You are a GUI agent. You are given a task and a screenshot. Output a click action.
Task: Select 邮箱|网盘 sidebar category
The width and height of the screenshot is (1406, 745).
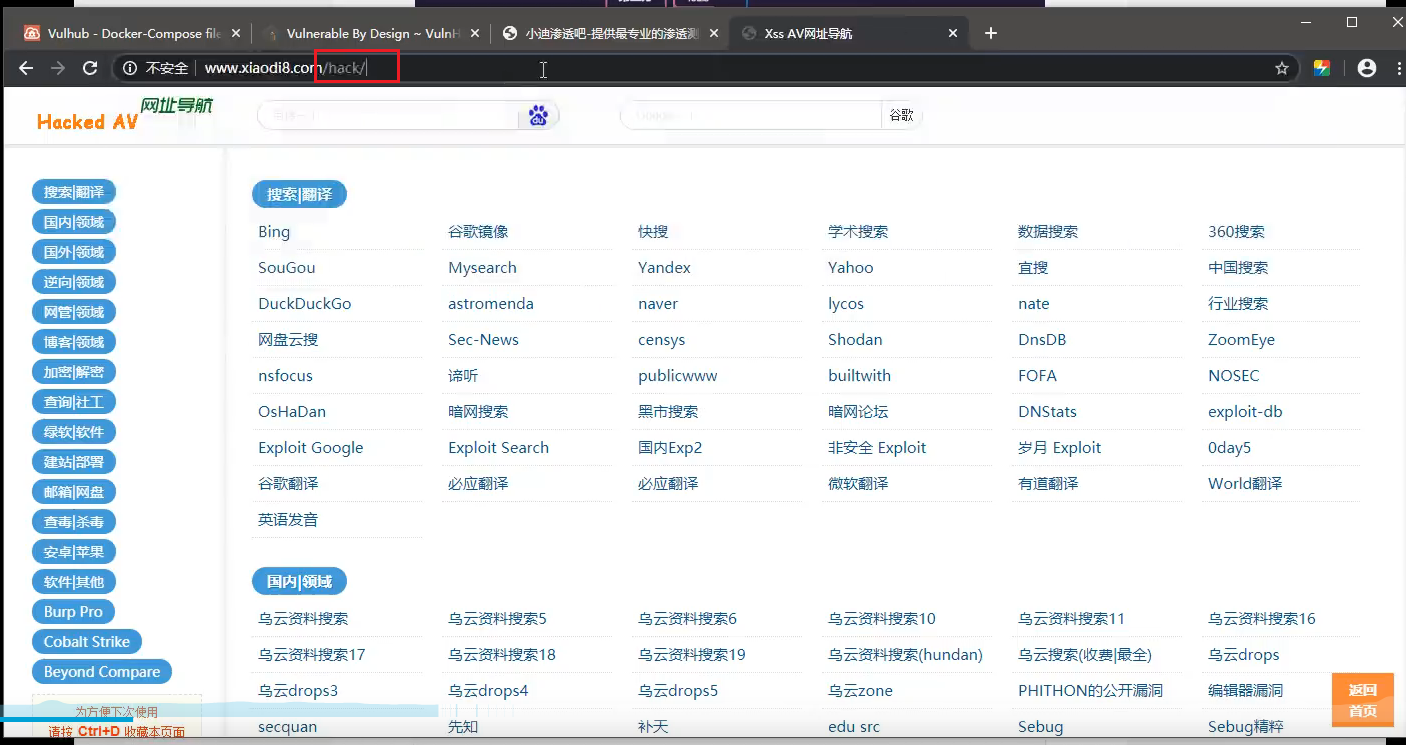point(74,492)
